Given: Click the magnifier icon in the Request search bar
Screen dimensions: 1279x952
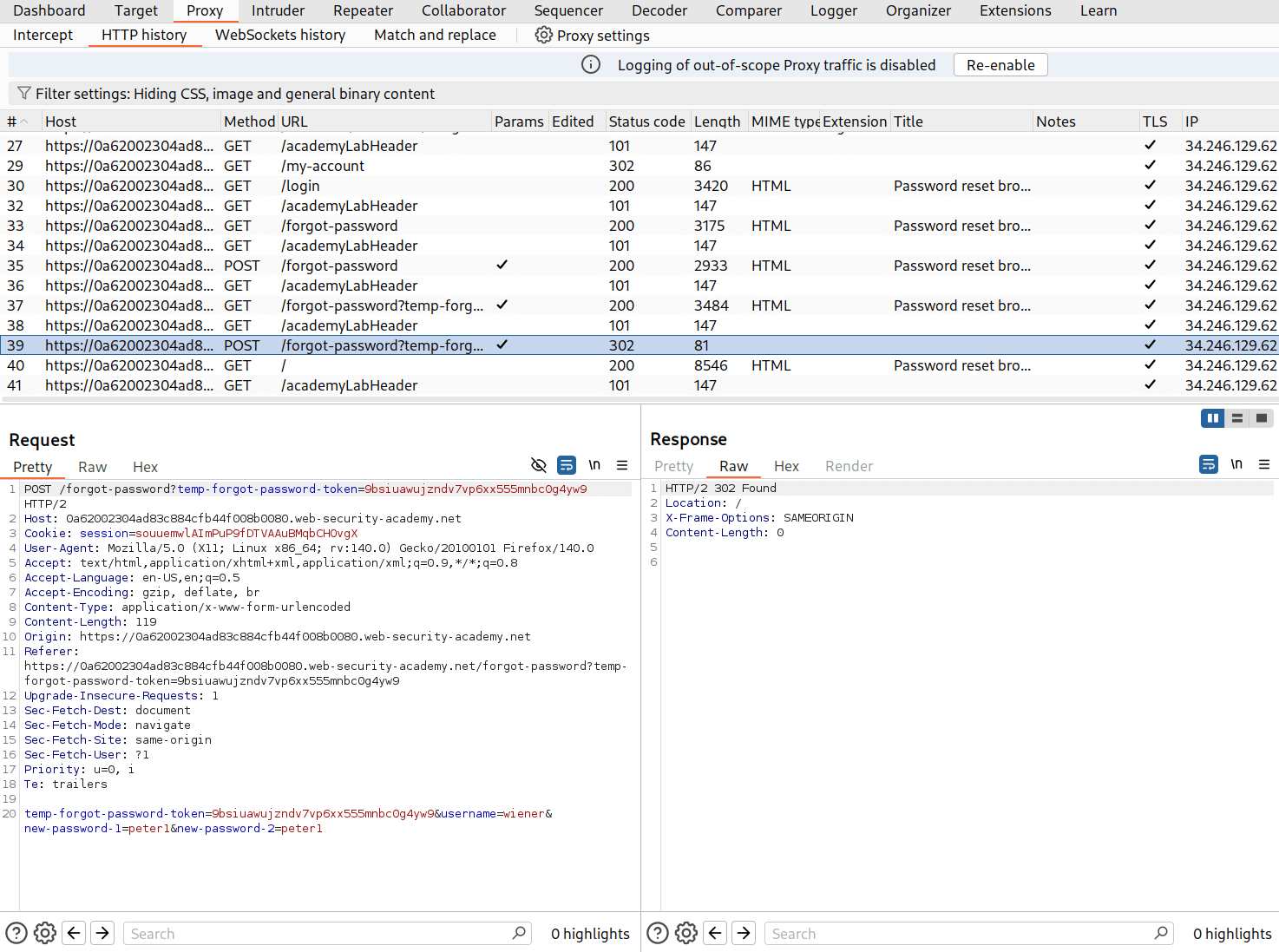Looking at the screenshot, I should pyautogui.click(x=518, y=932).
